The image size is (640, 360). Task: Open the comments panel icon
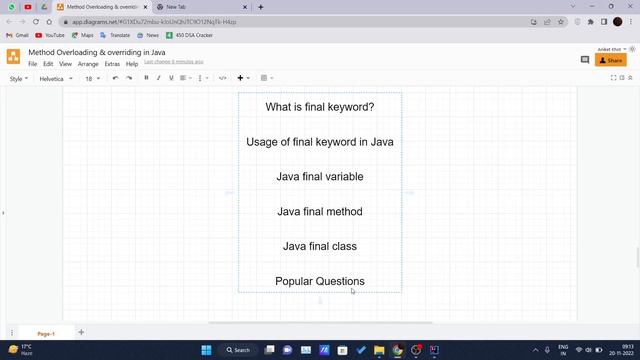[x=585, y=60]
